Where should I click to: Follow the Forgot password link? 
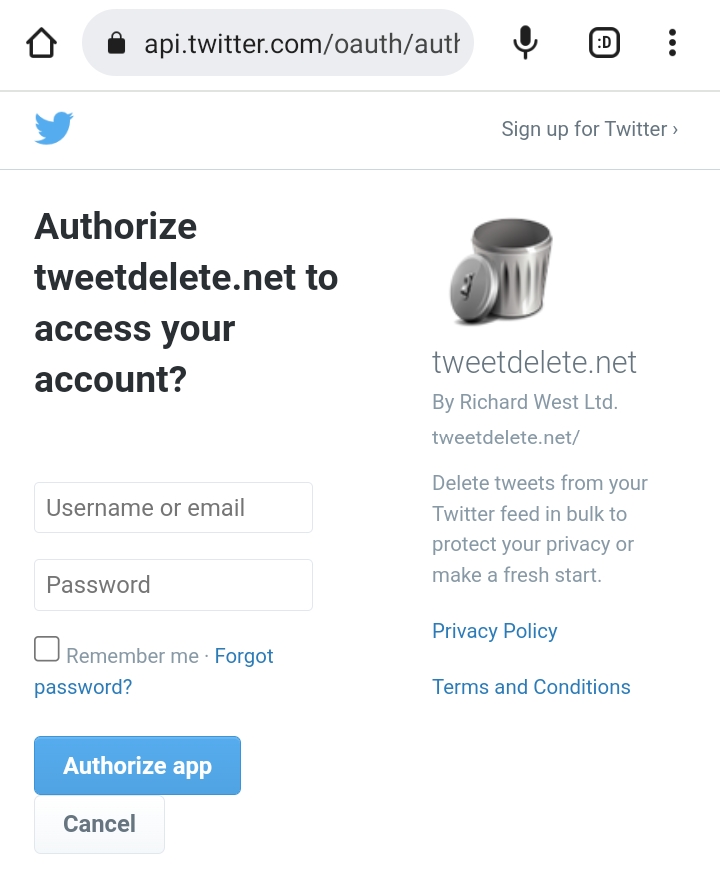tap(154, 671)
